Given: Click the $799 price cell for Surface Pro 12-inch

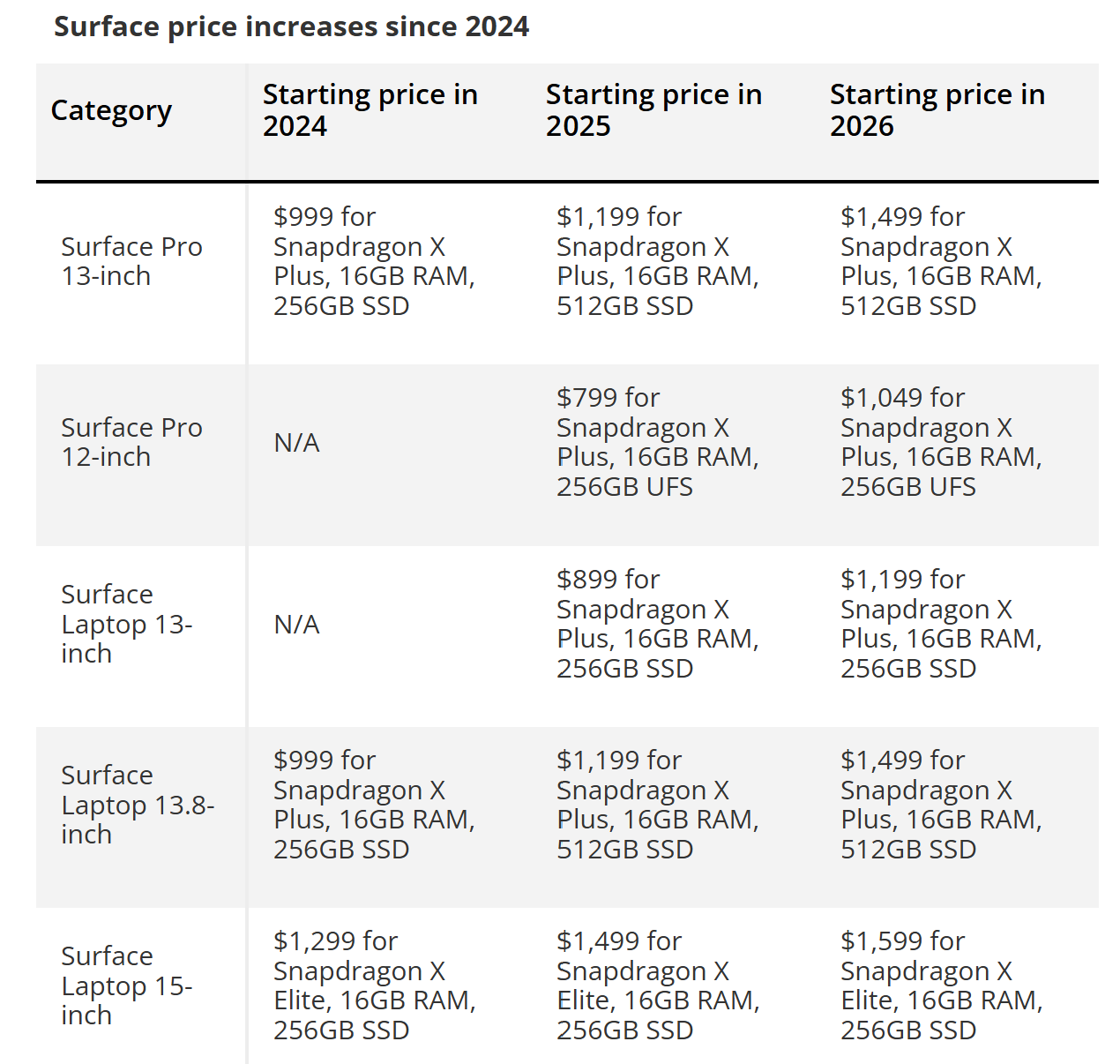Looking at the screenshot, I should coord(657,442).
